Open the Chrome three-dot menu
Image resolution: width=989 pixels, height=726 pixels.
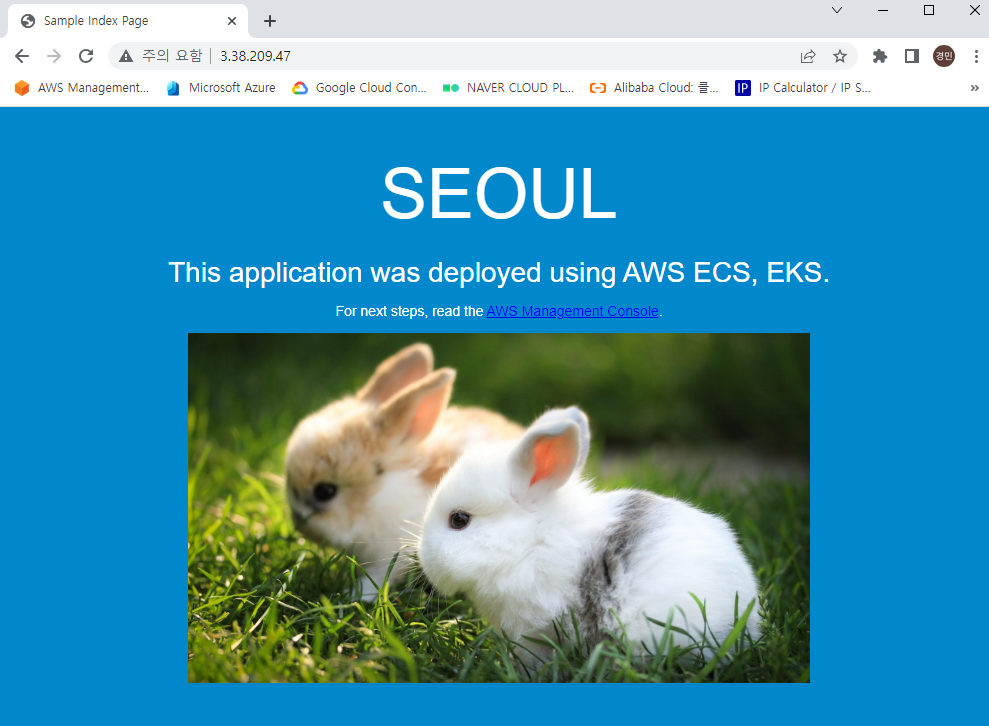pyautogui.click(x=976, y=56)
